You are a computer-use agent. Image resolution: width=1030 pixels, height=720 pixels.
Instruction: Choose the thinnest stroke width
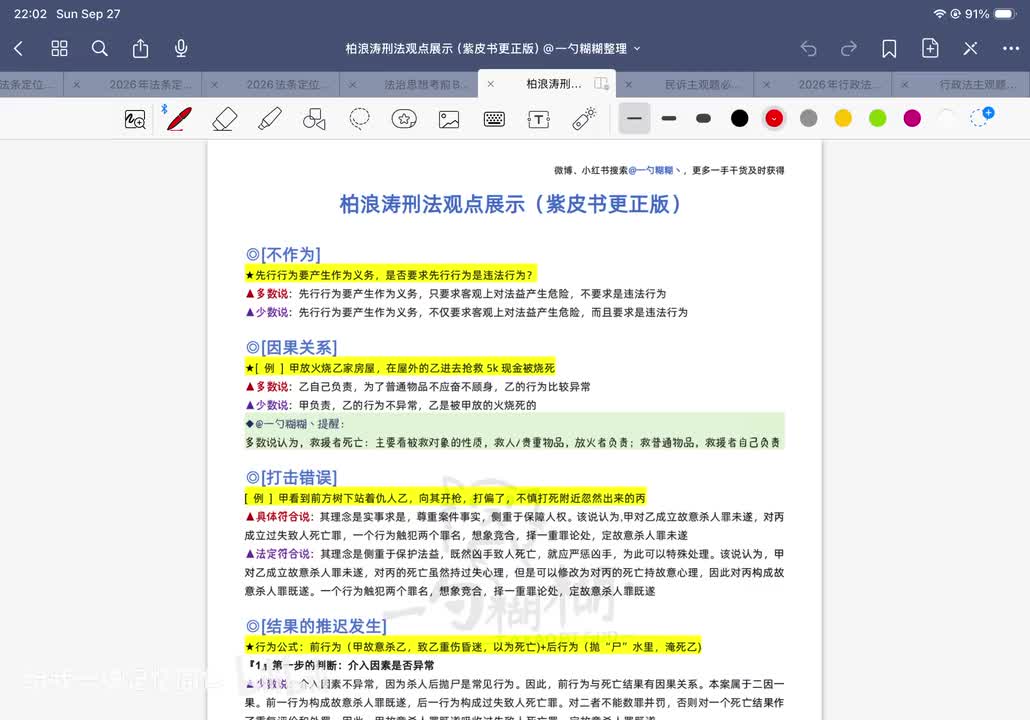[634, 118]
